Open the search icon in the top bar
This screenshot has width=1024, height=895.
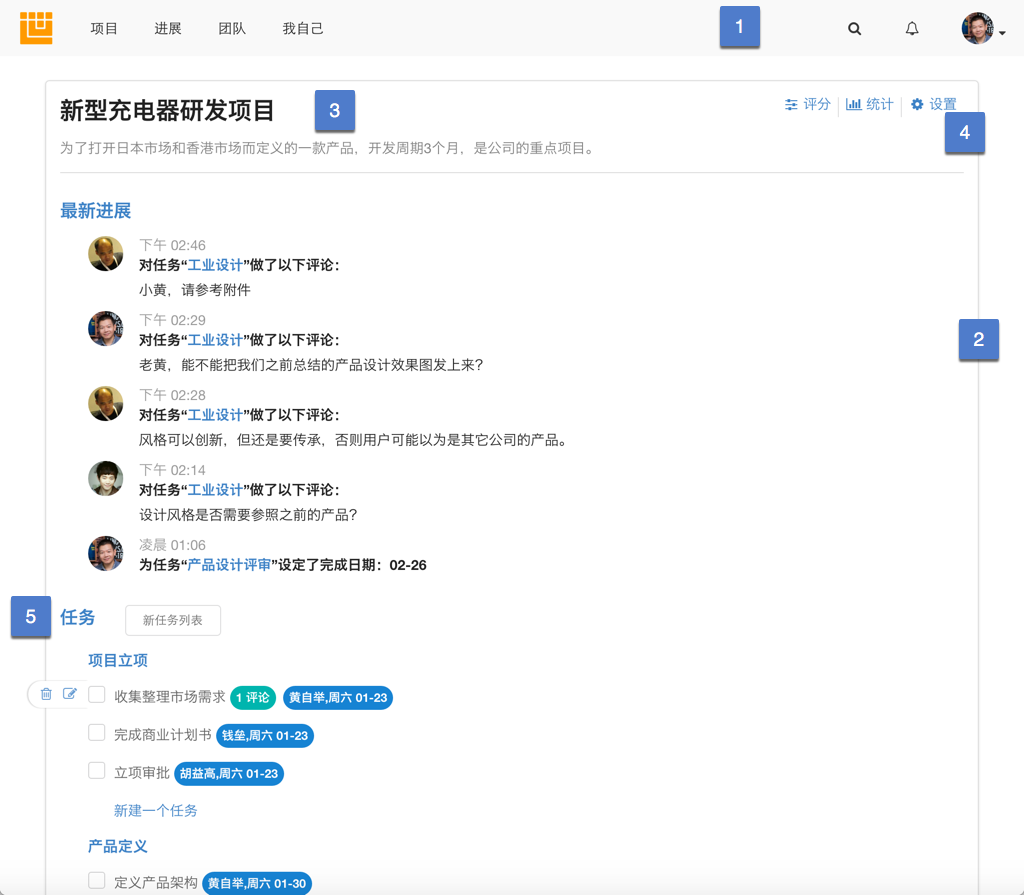pyautogui.click(x=854, y=28)
